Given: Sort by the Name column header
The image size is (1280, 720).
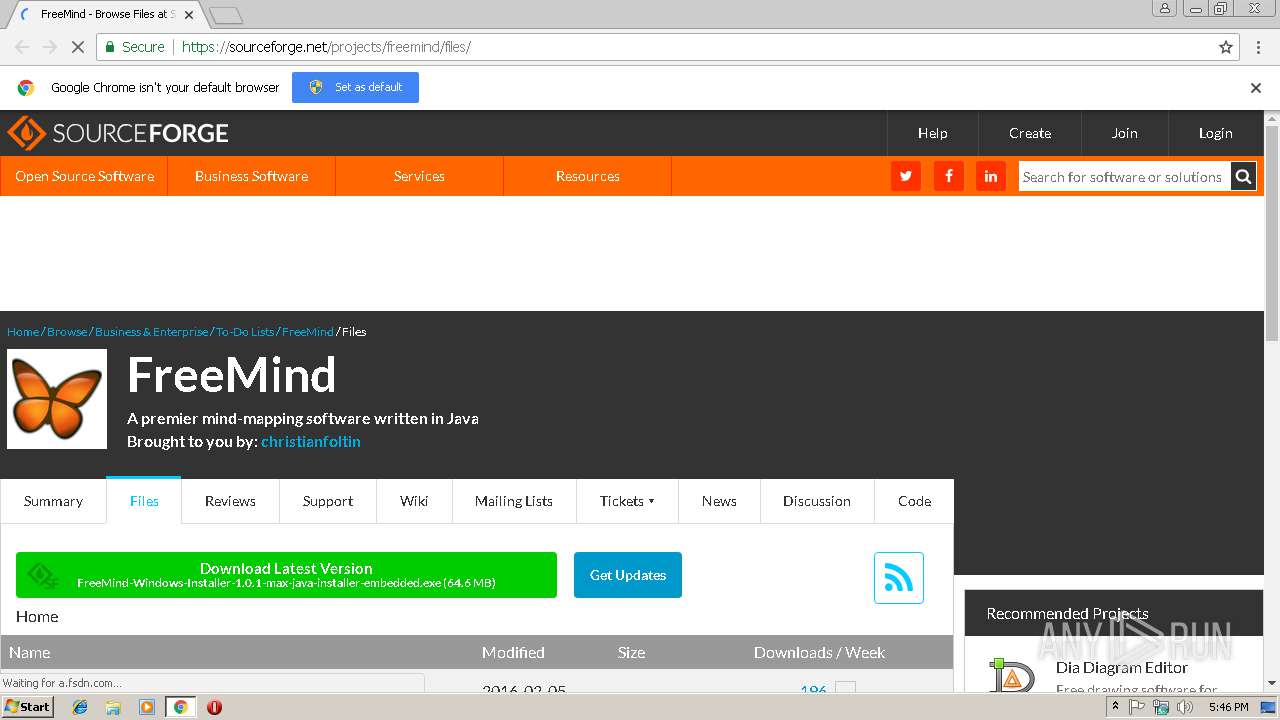Looking at the screenshot, I should [x=30, y=652].
